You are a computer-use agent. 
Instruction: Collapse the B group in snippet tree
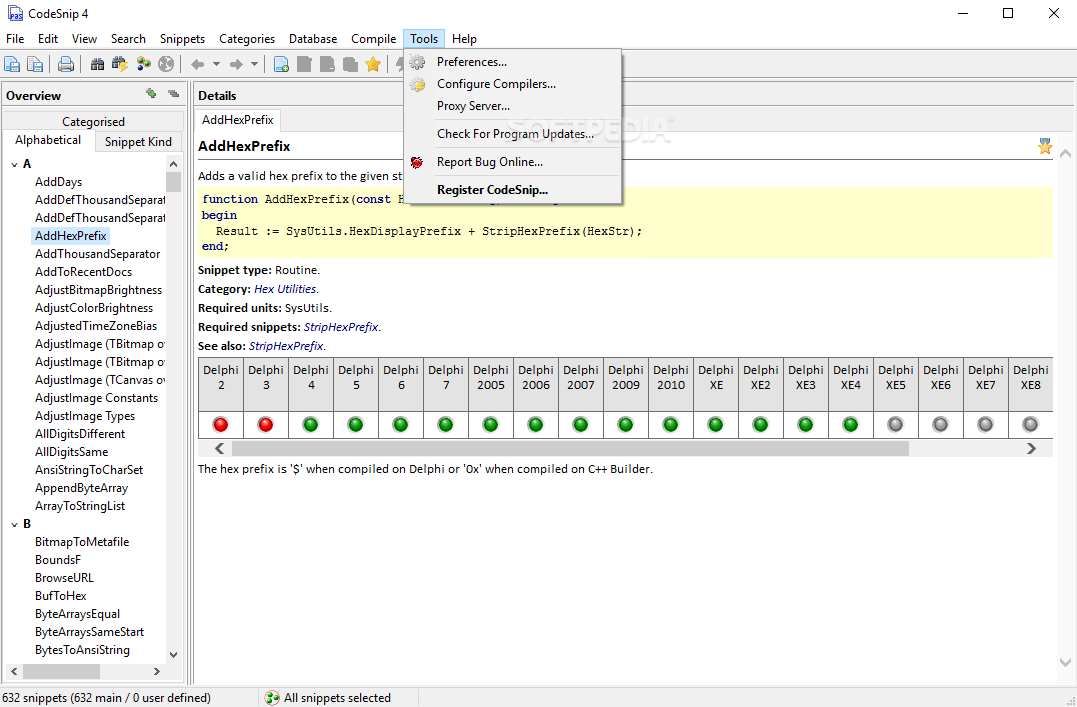pyautogui.click(x=14, y=524)
